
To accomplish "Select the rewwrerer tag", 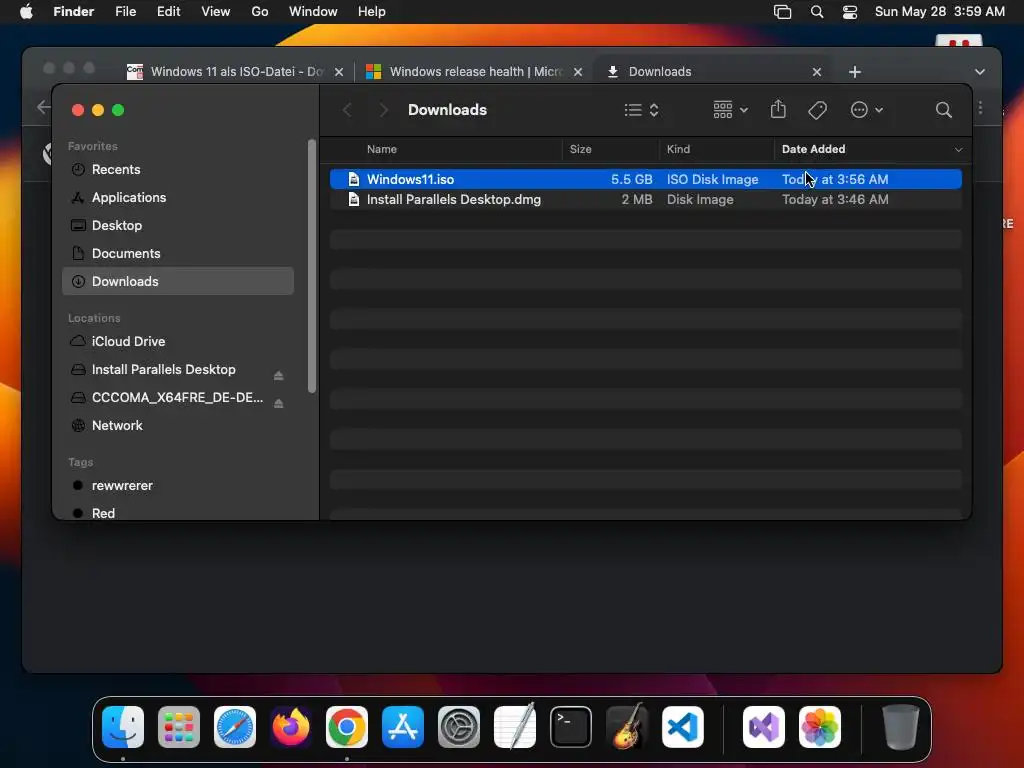I will pyautogui.click(x=178, y=486).
